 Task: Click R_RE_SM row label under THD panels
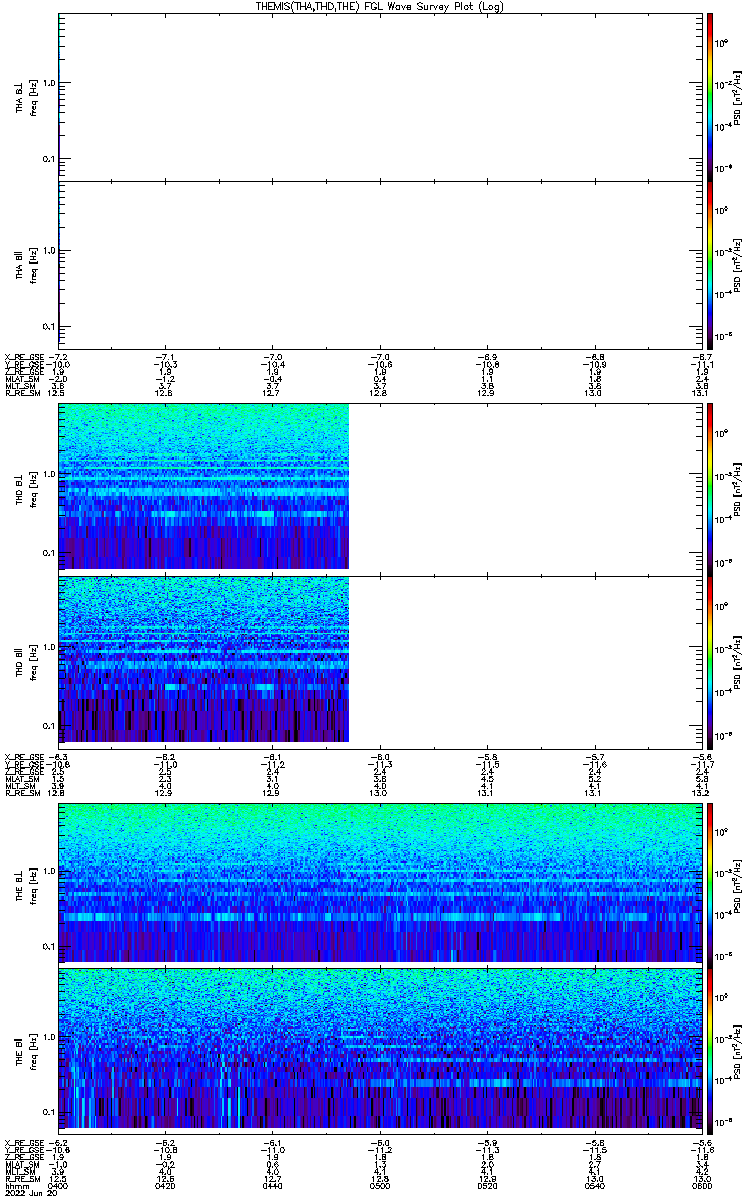(x=22, y=793)
